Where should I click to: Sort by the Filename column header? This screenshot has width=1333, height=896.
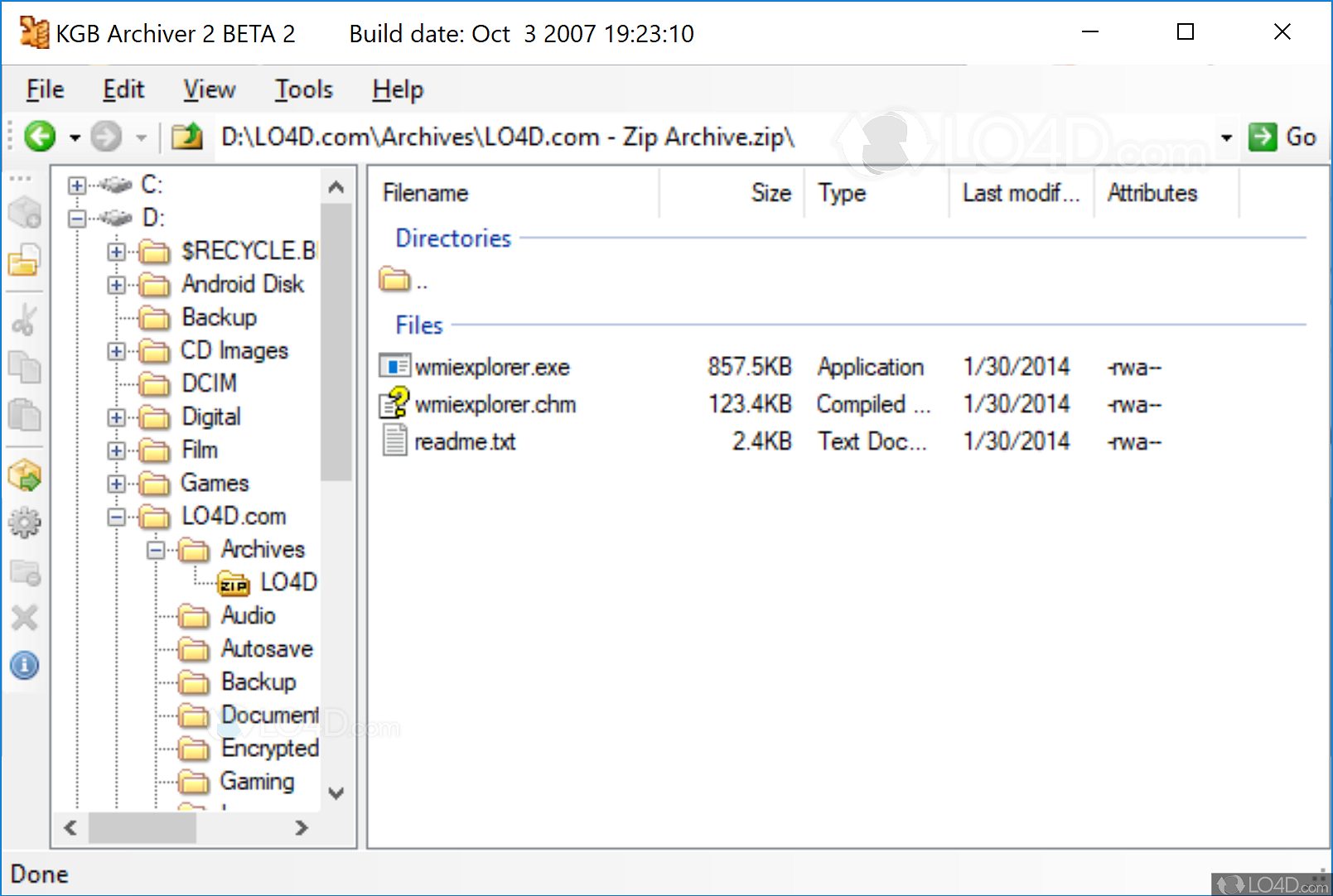[513, 193]
